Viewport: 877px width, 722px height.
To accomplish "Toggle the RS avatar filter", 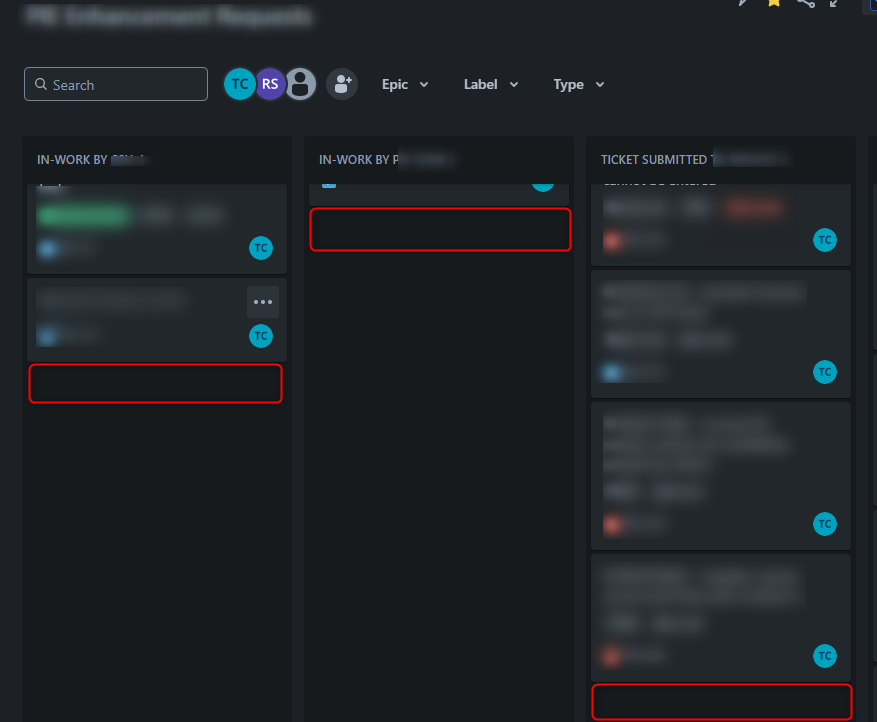I will tap(269, 84).
